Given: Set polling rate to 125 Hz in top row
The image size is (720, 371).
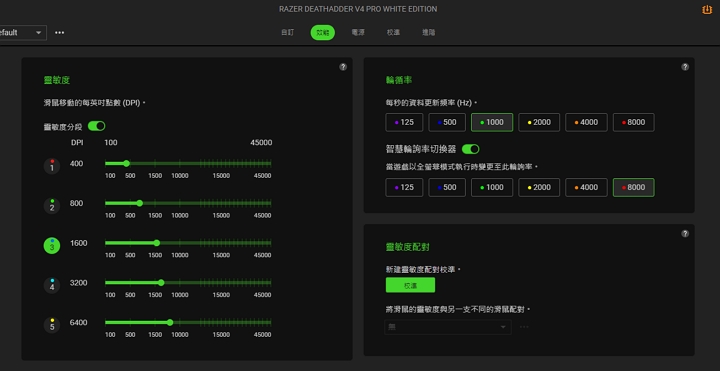Looking at the screenshot, I should 404,123.
